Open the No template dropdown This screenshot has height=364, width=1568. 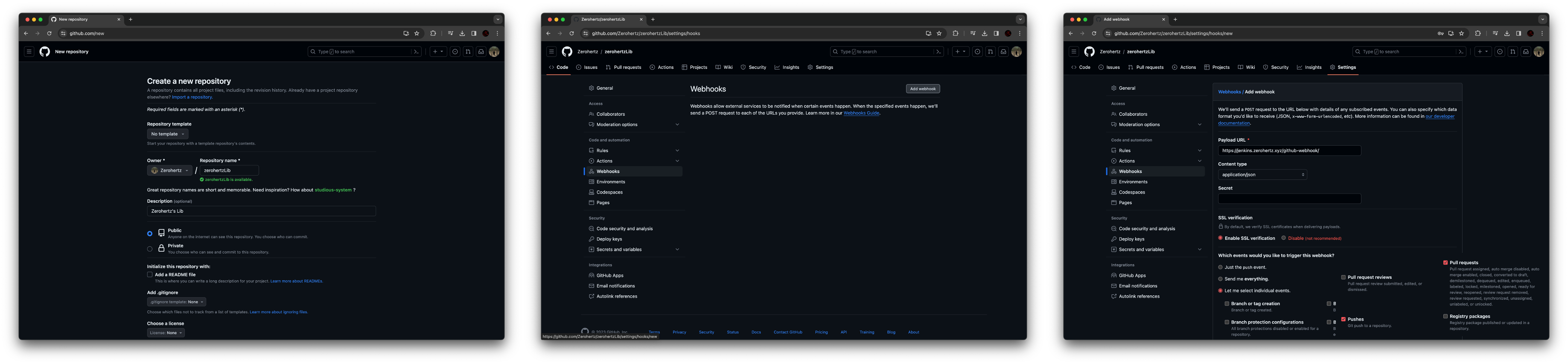(167, 134)
